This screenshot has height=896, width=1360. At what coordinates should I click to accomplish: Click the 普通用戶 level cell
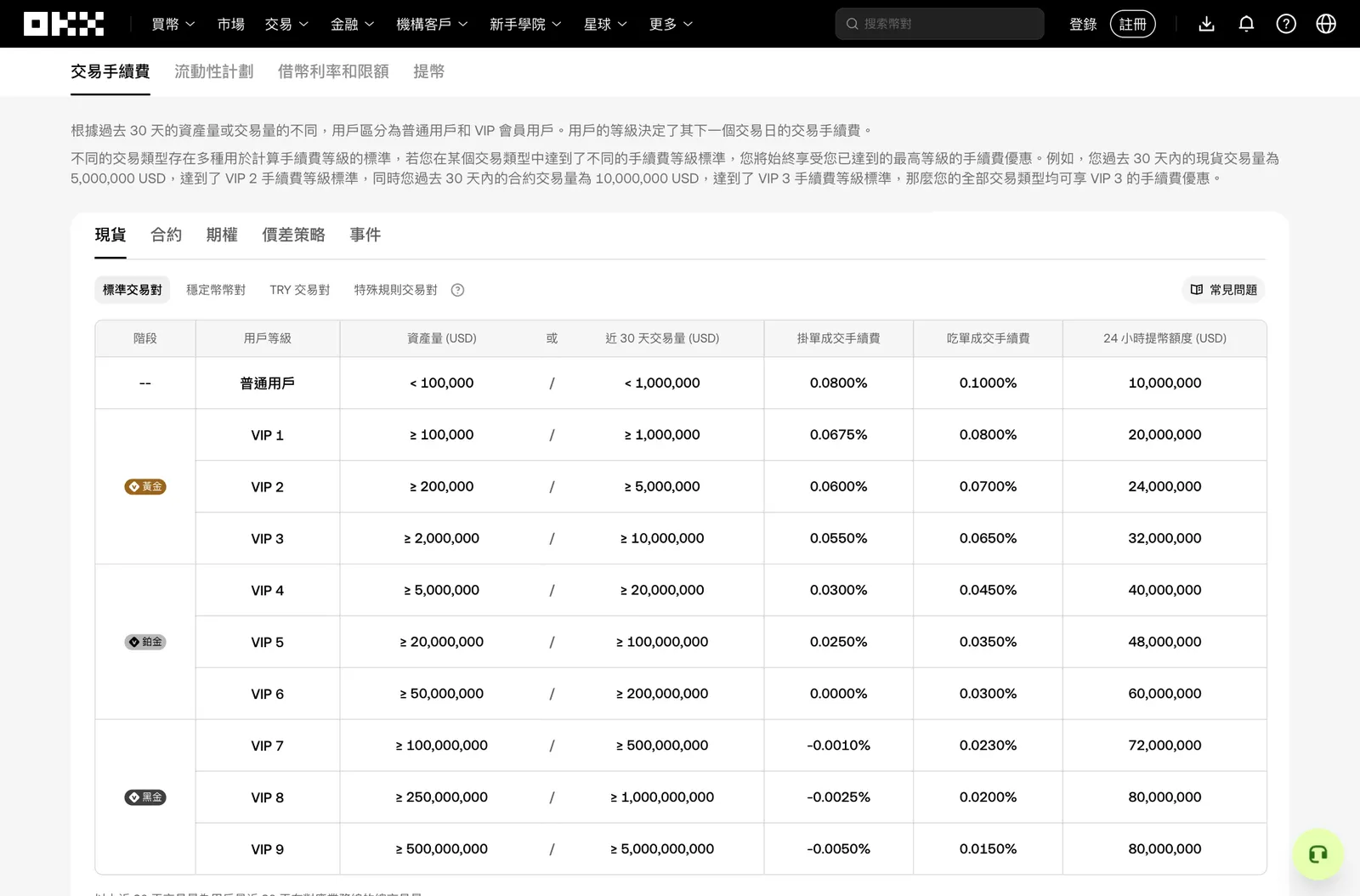tap(268, 383)
